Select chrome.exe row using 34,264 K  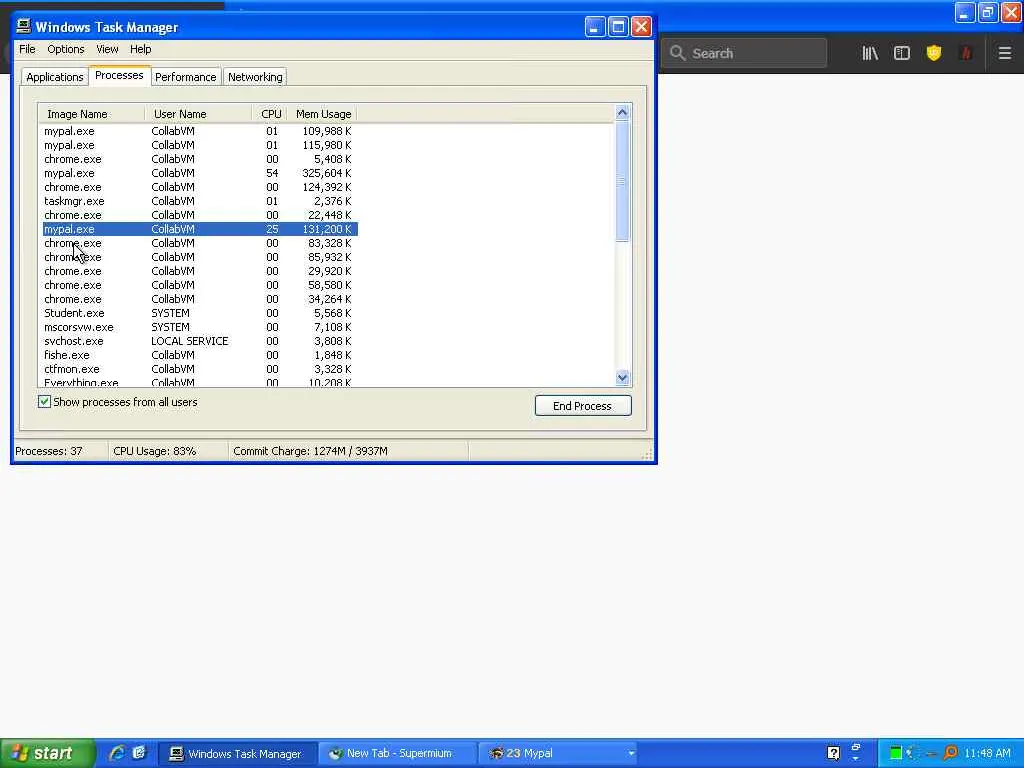coord(198,299)
